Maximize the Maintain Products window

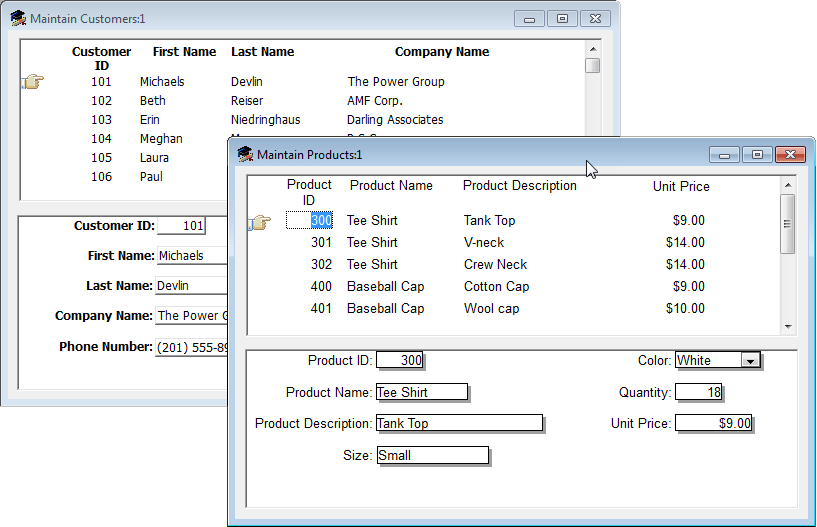pyautogui.click(x=757, y=154)
